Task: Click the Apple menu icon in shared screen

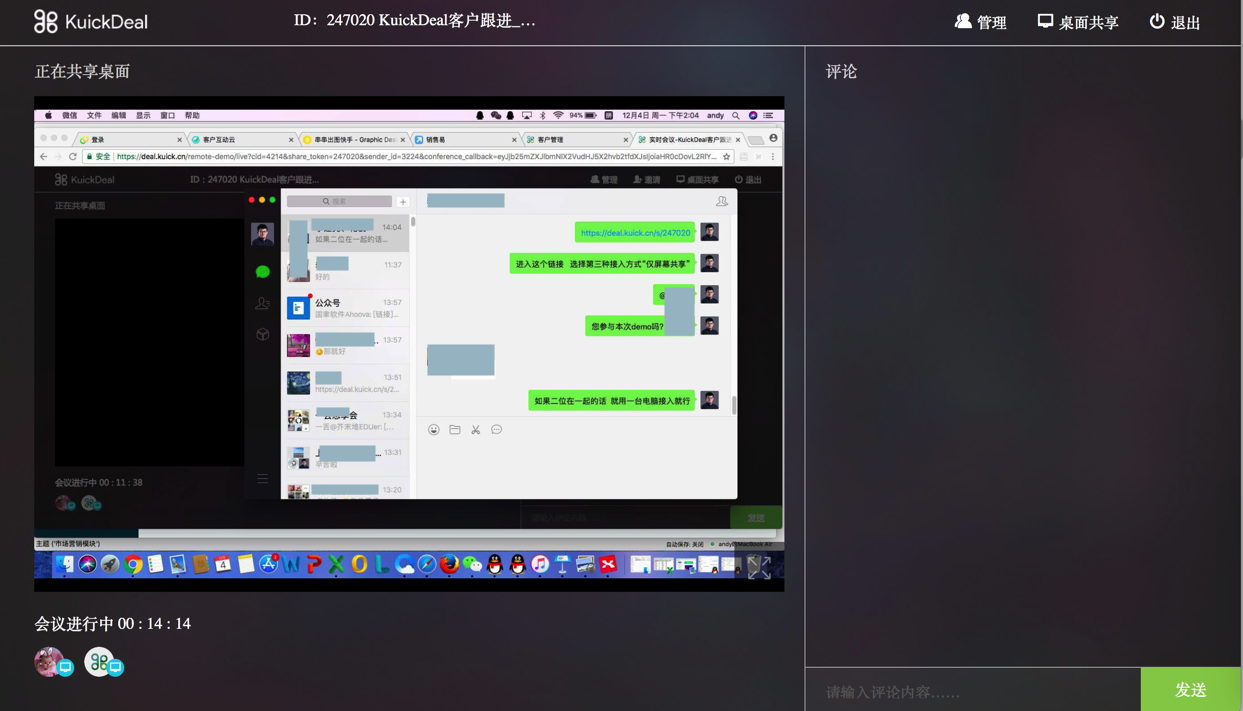Action: 48,115
